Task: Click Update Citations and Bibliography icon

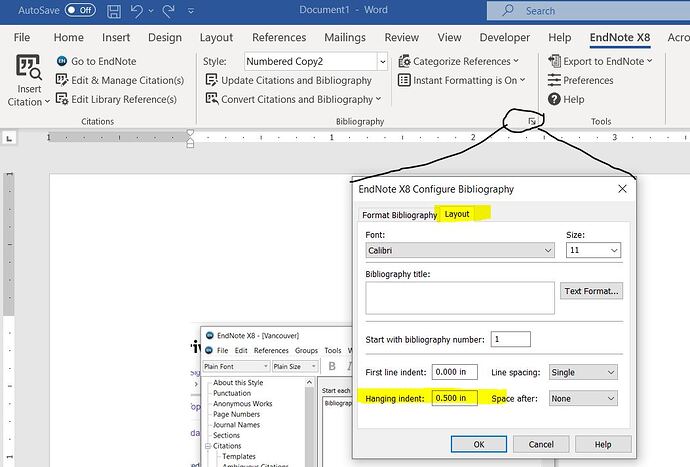Action: pos(212,80)
